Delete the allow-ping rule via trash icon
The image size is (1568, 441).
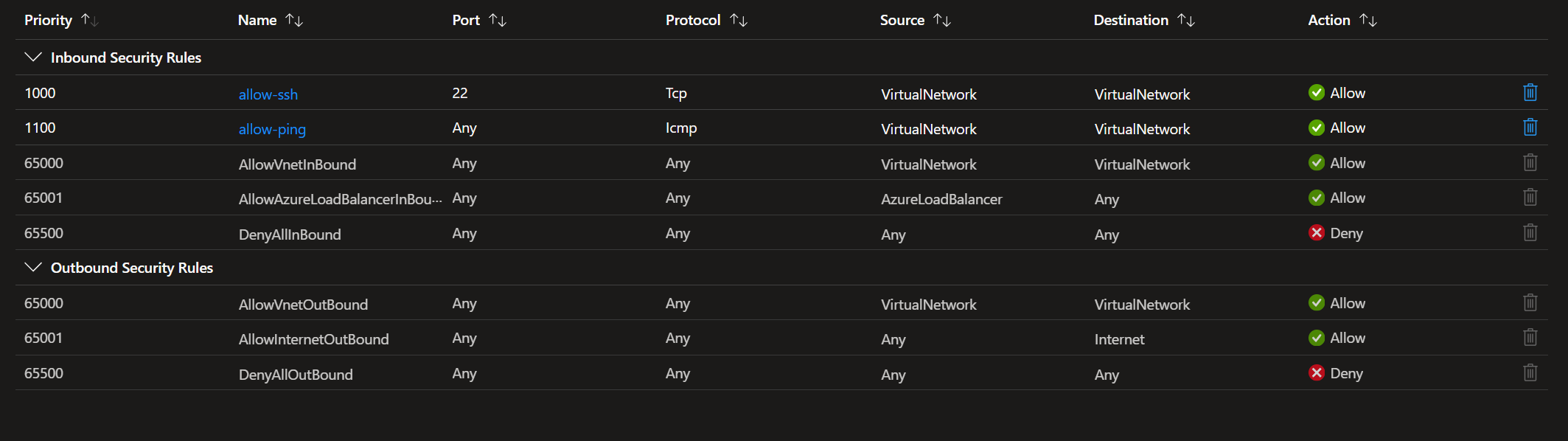click(1530, 128)
